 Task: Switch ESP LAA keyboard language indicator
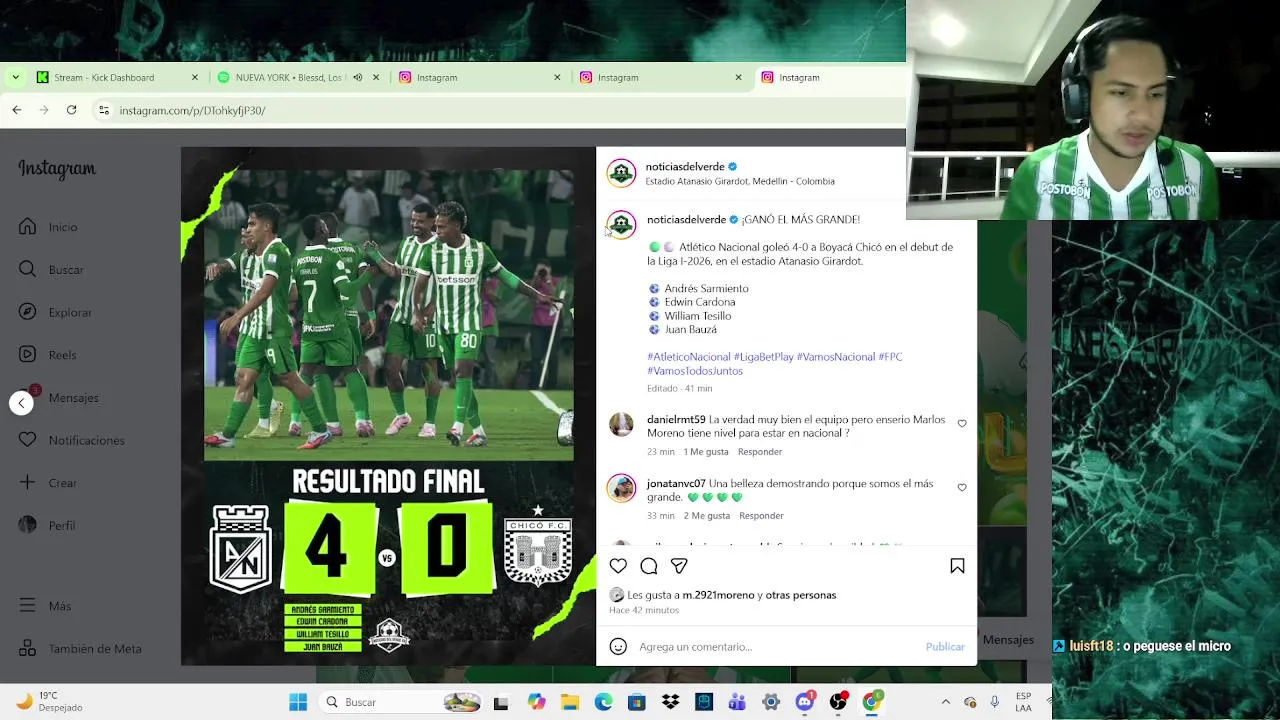point(1023,702)
